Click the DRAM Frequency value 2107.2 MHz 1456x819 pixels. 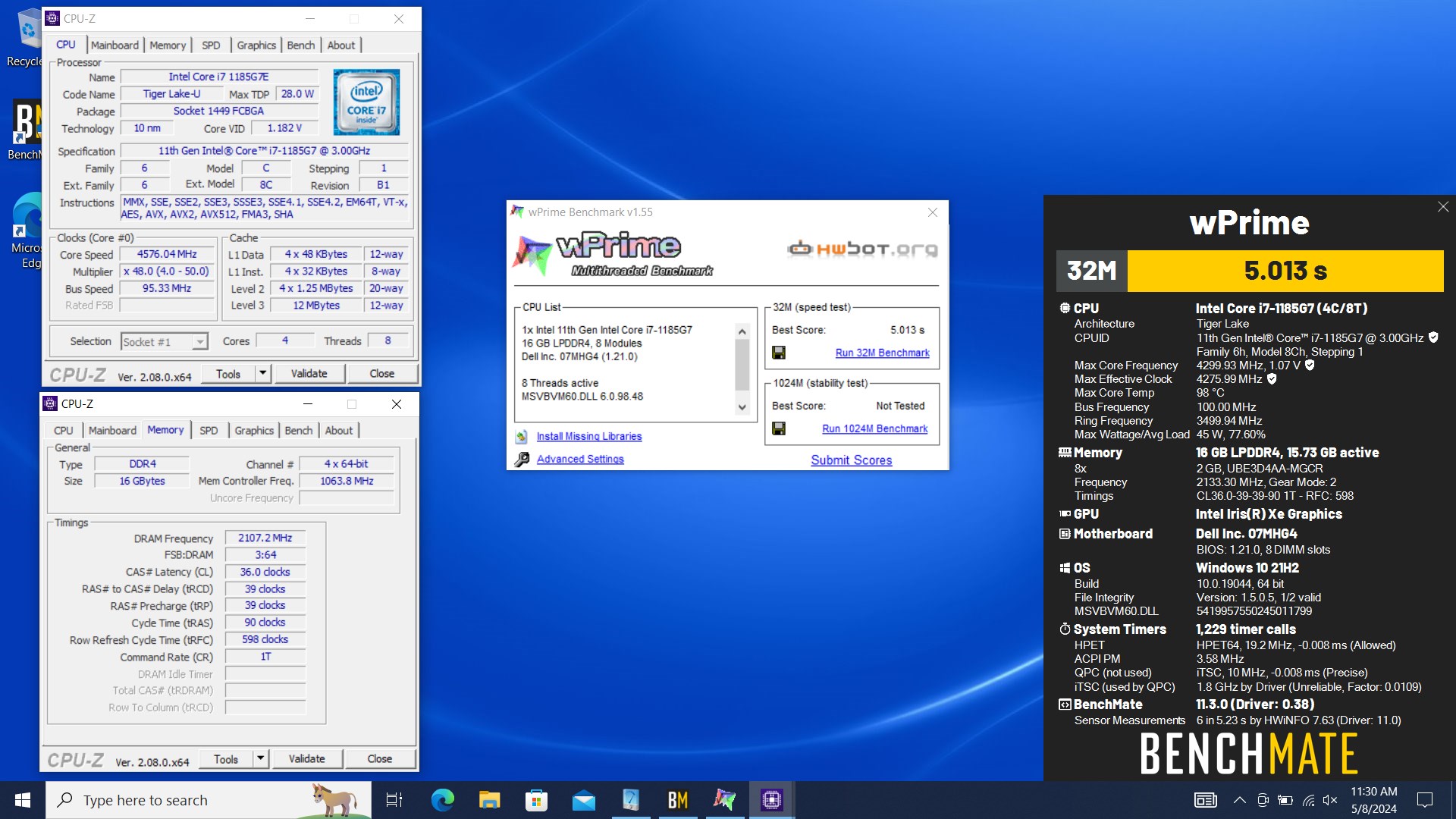click(x=265, y=538)
